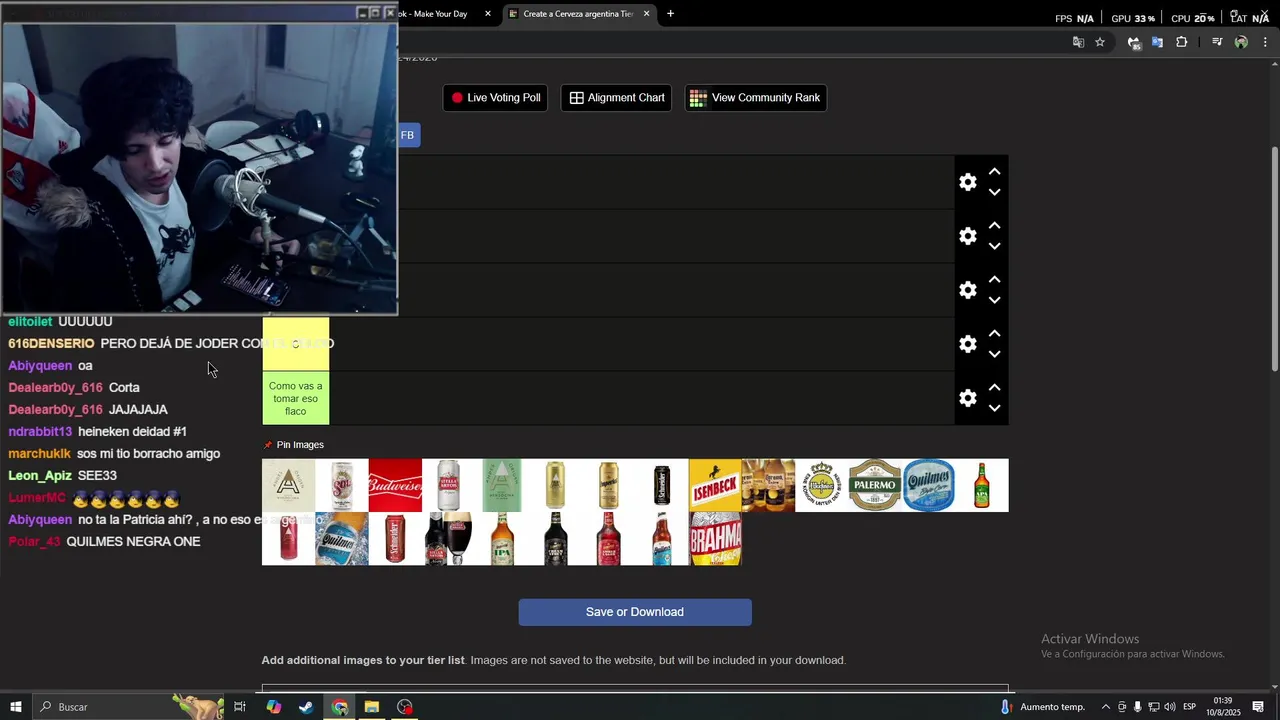This screenshot has width=1280, height=720.
Task: Move the first tier row up
Action: 994,172
